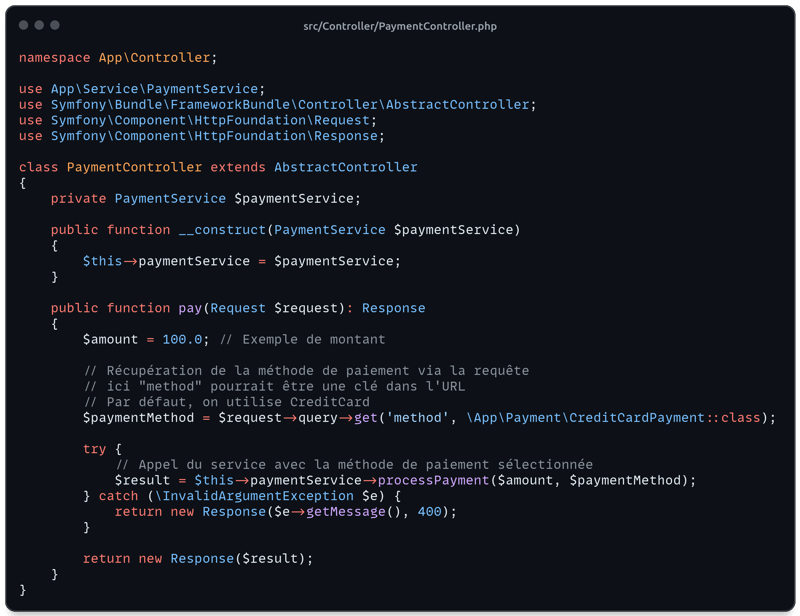The height and width of the screenshot is (616, 800).
Task: Click the 'private PaymentService $paymentService;' property line
Action: (206, 199)
